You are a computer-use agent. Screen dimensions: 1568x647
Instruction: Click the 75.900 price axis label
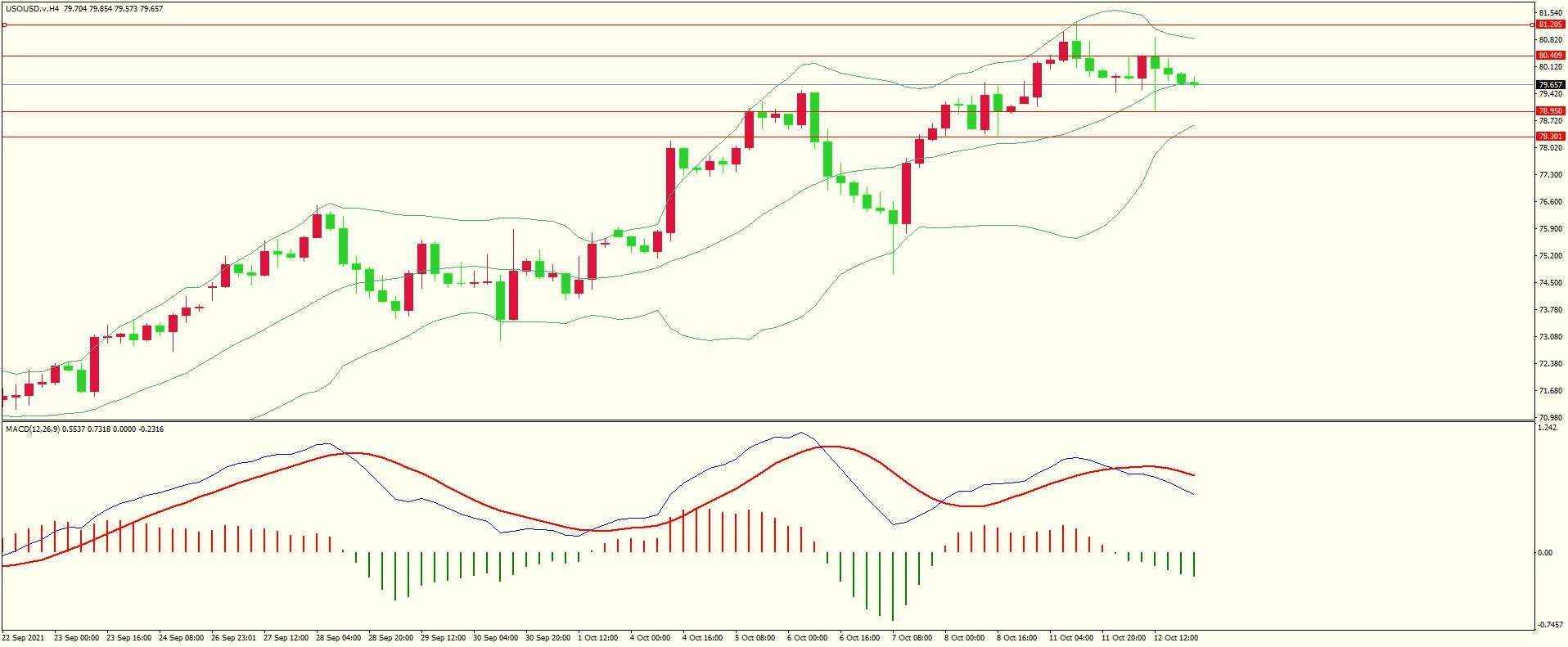[1551, 229]
